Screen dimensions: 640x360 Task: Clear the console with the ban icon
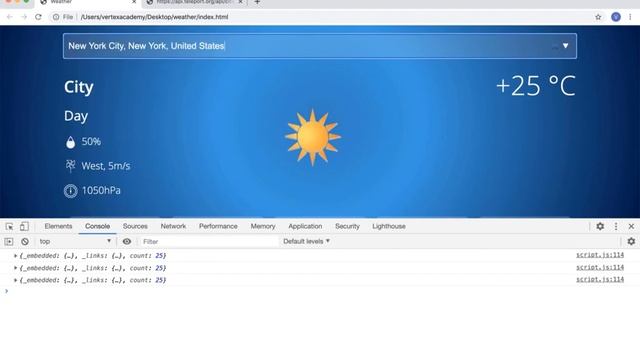tap(25, 242)
